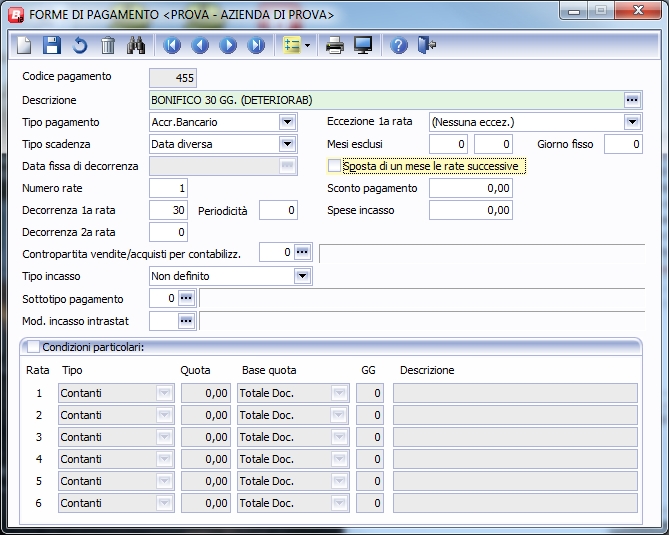669x535 pixels.
Task: Click the Descrizione ellipsis lookup button
Action: (x=631, y=100)
